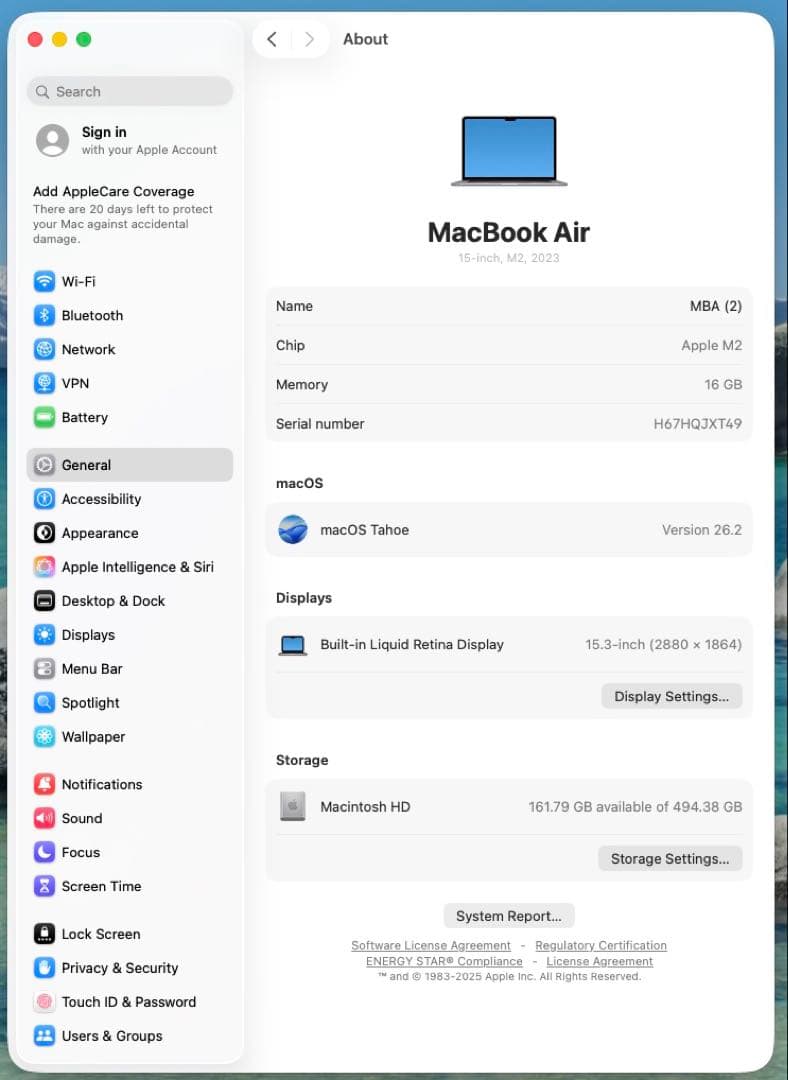The image size is (788, 1080).
Task: Open the Users & Groups icon
Action: click(x=44, y=1036)
